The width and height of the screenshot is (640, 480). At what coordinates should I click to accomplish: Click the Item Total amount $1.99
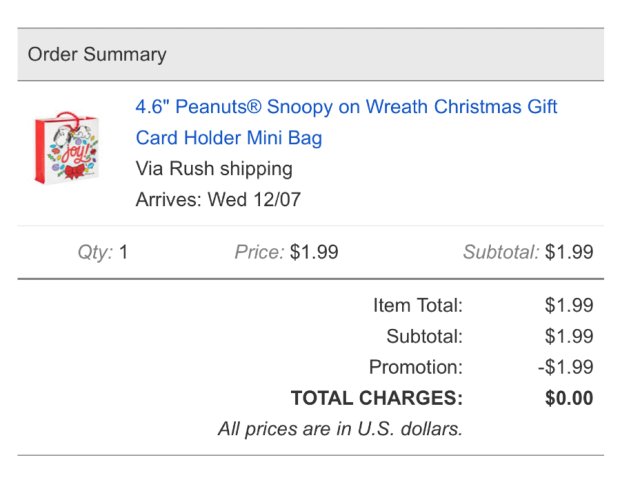569,306
